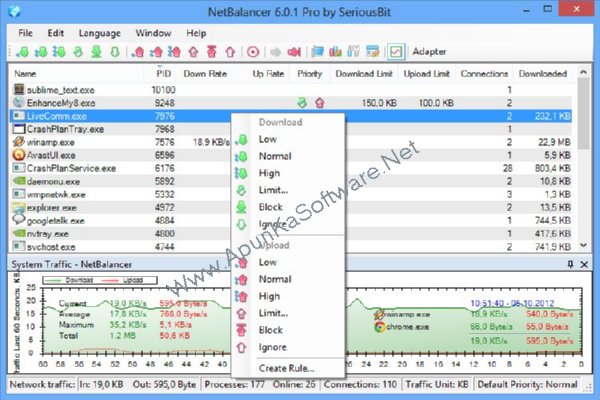
Task: Choose Ignore under Upload in context menu
Action: pos(288,347)
